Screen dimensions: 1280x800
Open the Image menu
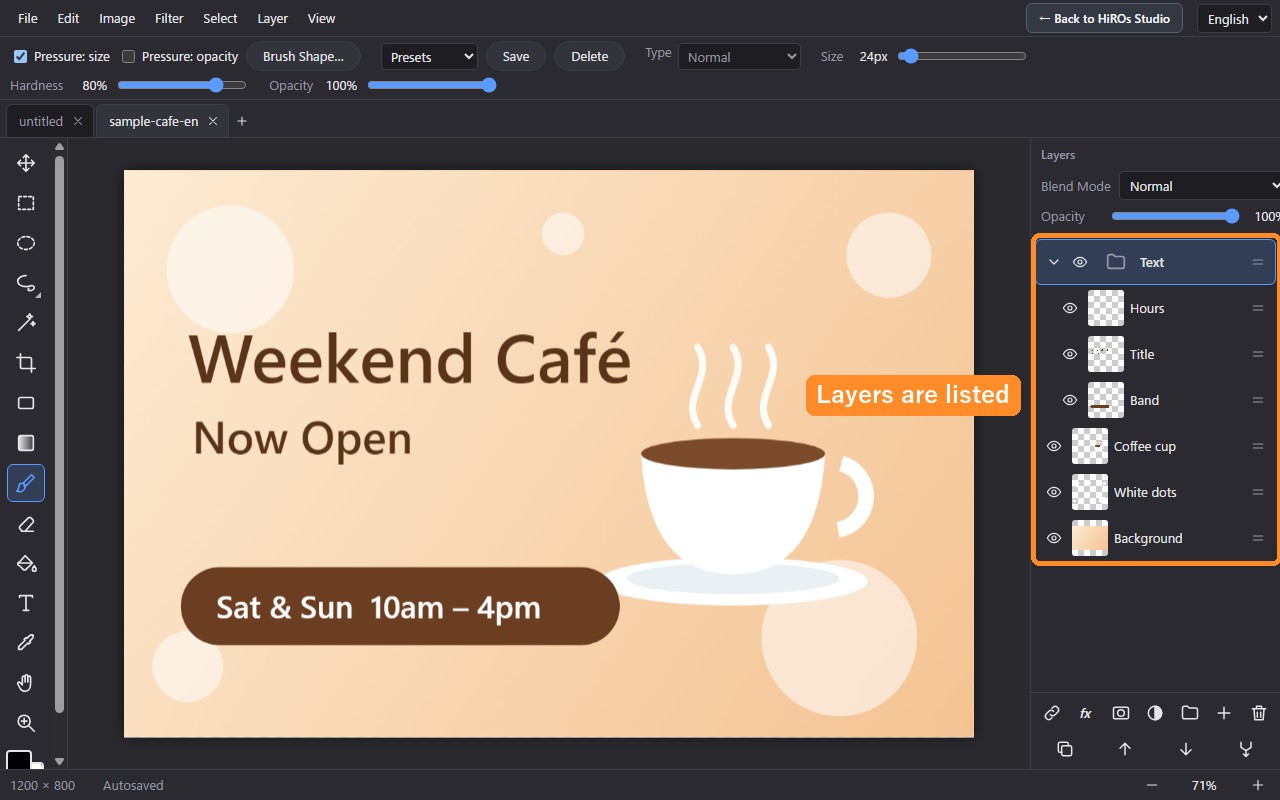[117, 19]
